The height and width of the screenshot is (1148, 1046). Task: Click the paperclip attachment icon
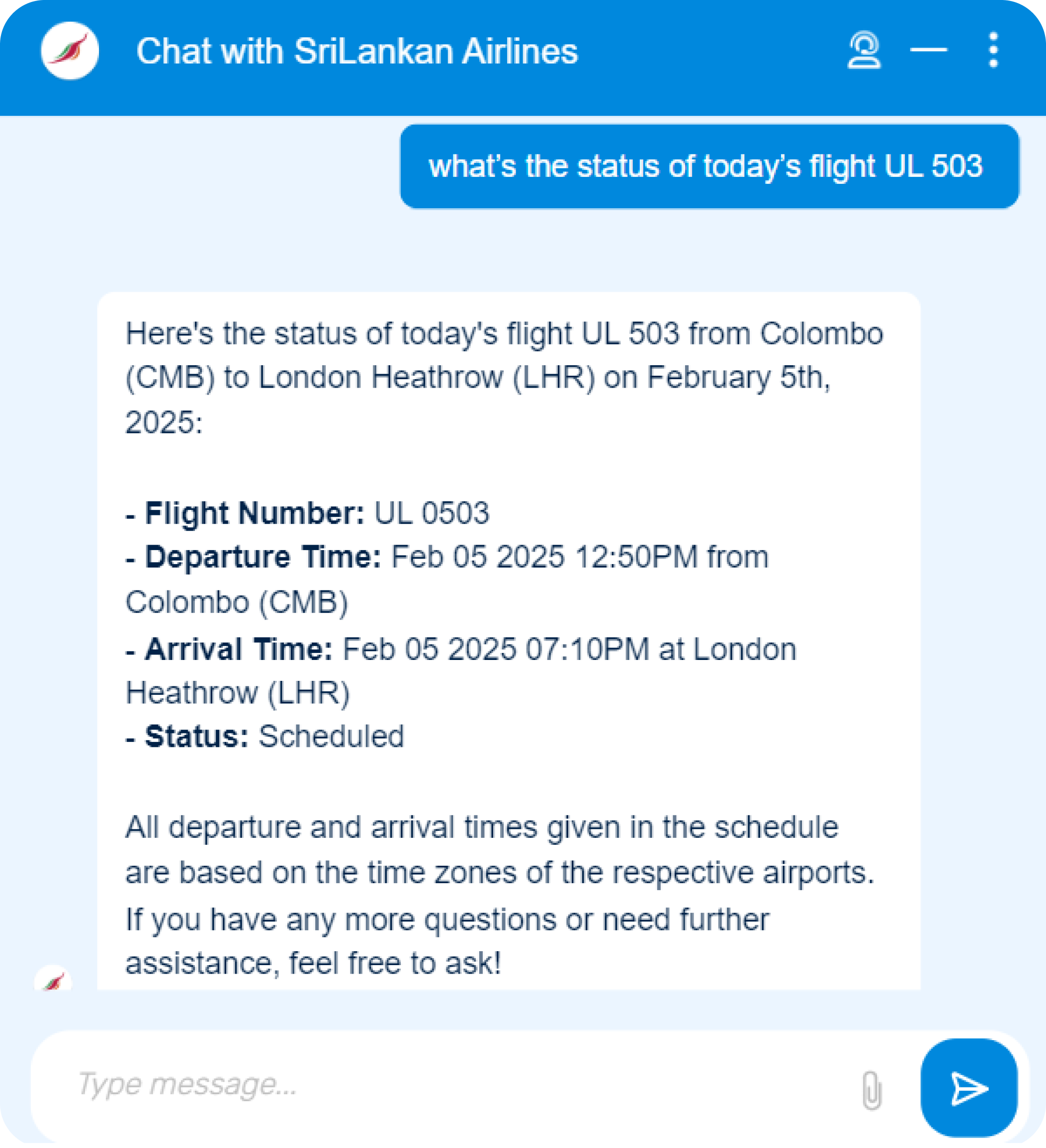pos(871,1089)
